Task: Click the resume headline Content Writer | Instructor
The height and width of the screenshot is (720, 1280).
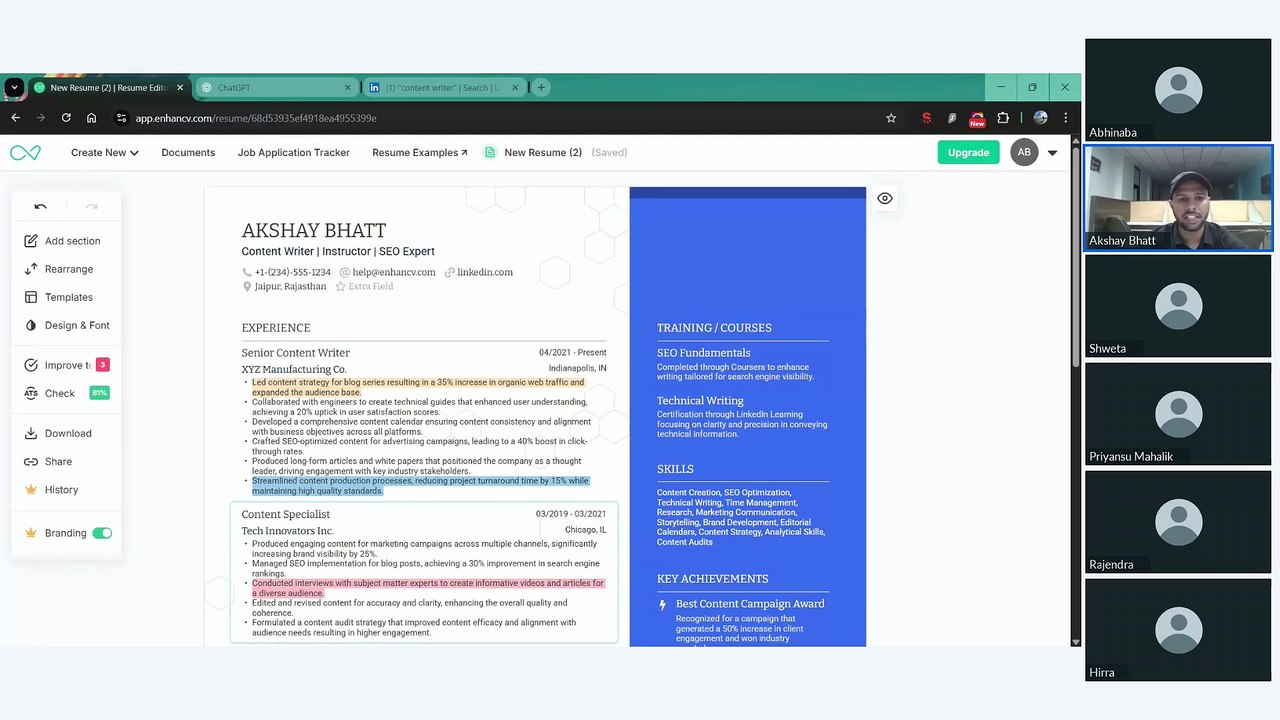Action: click(338, 251)
